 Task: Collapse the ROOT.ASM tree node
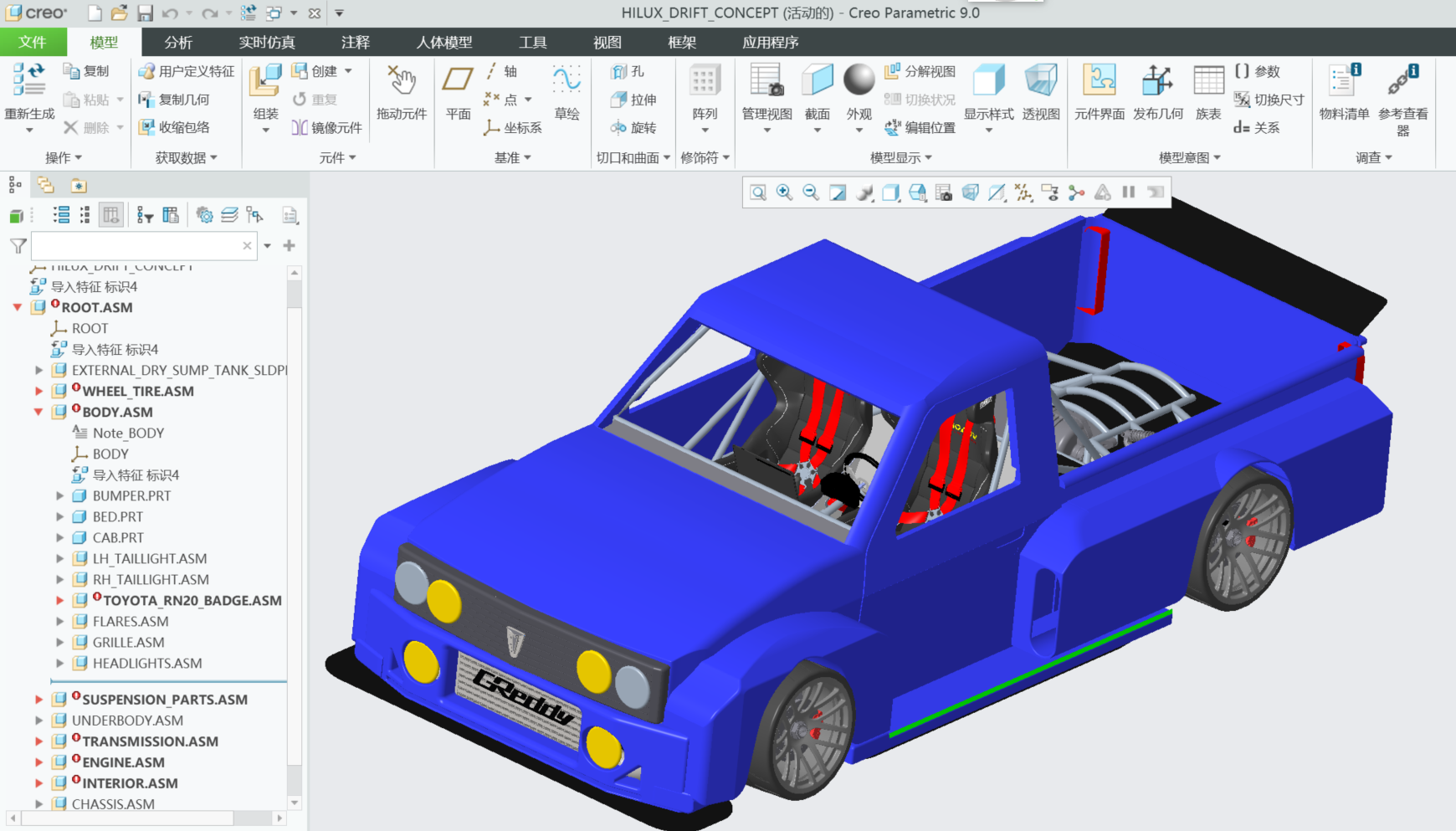coord(17,307)
